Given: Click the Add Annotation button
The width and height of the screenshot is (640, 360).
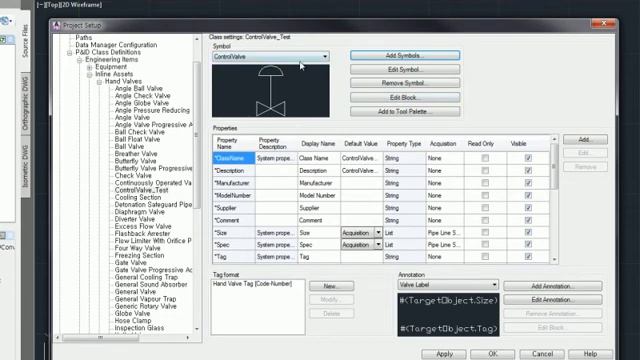Looking at the screenshot, I should 552,286.
